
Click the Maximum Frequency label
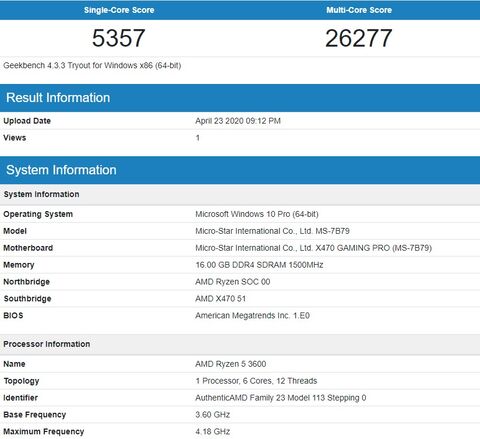pyautogui.click(x=44, y=432)
